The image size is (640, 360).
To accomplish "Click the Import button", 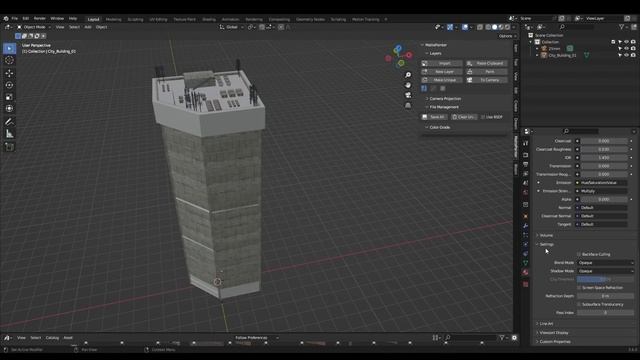I will tap(442, 63).
